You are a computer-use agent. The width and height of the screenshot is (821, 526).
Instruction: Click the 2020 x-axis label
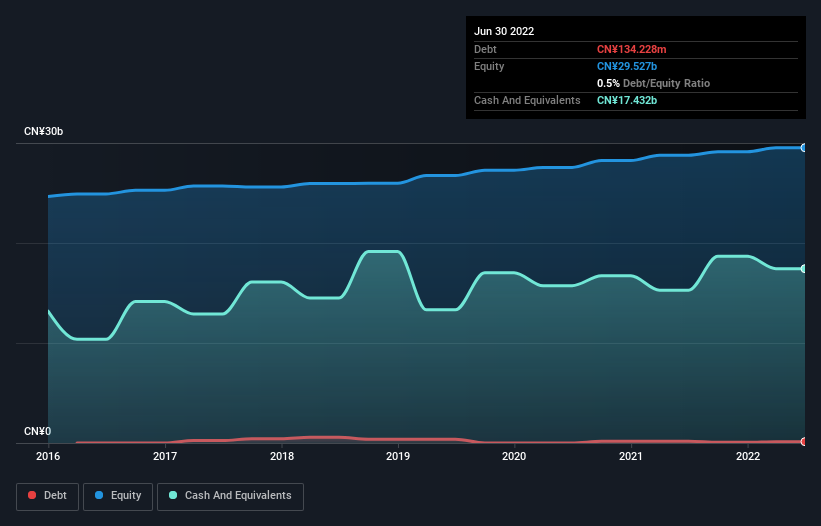[x=514, y=456]
